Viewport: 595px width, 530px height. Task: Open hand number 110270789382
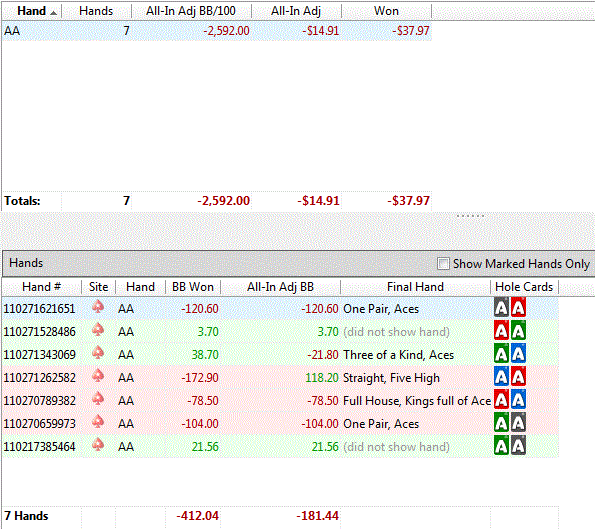39,401
